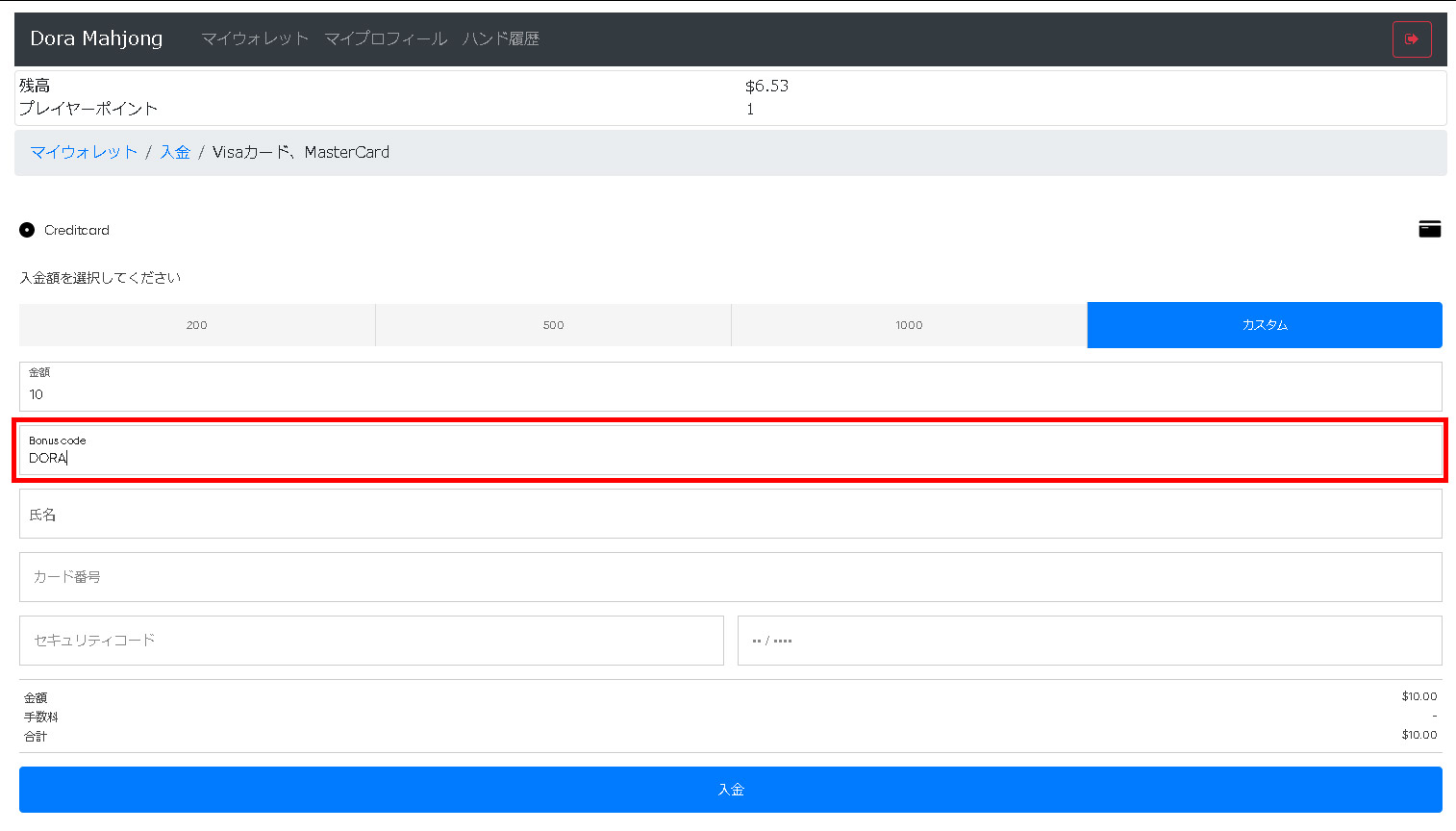The image size is (1456, 831).
Task: Select the Creditcard radio button
Action: tap(27, 230)
